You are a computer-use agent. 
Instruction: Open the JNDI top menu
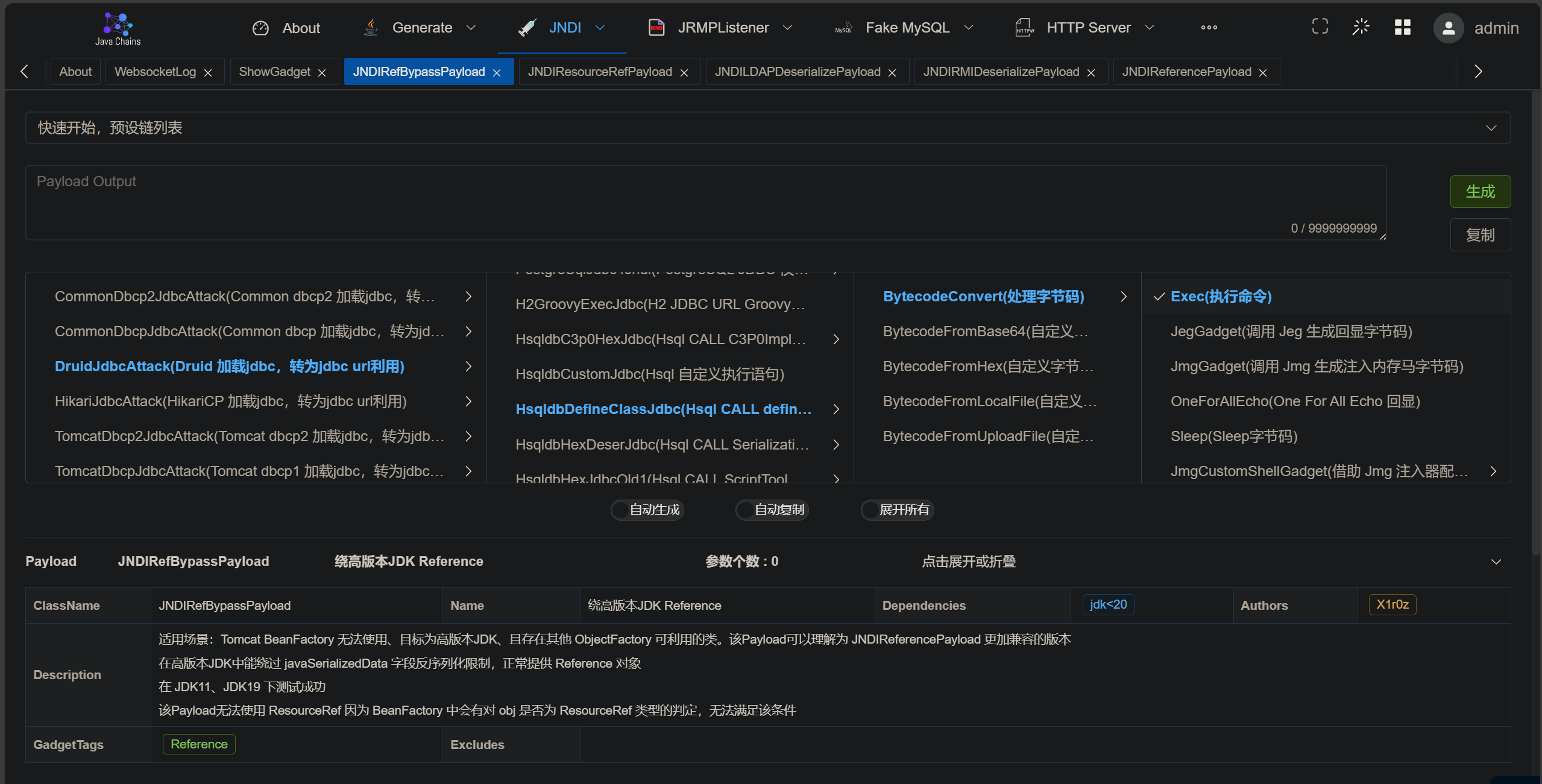tap(562, 28)
